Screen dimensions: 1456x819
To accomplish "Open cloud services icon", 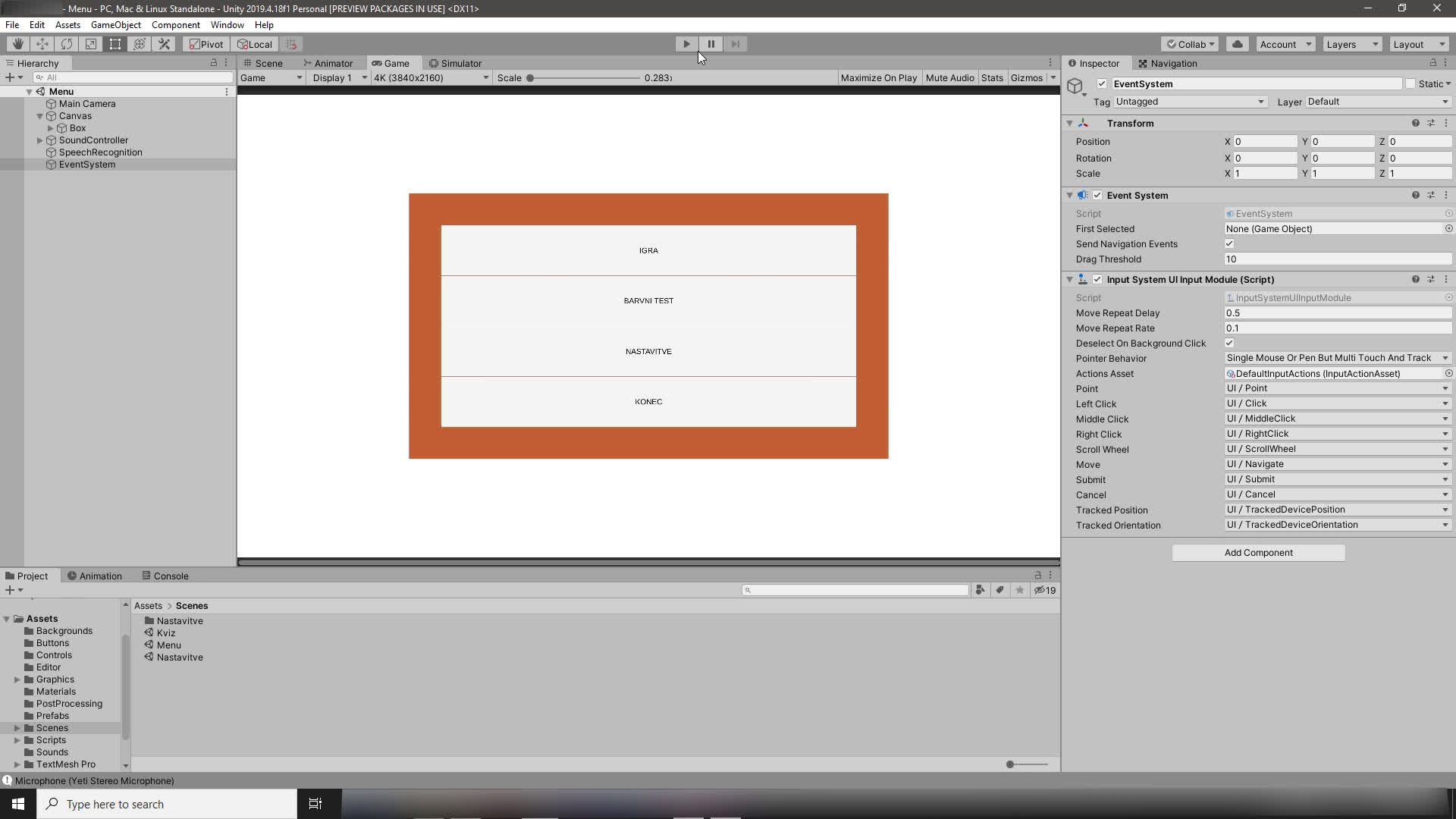I will pos(1237,44).
